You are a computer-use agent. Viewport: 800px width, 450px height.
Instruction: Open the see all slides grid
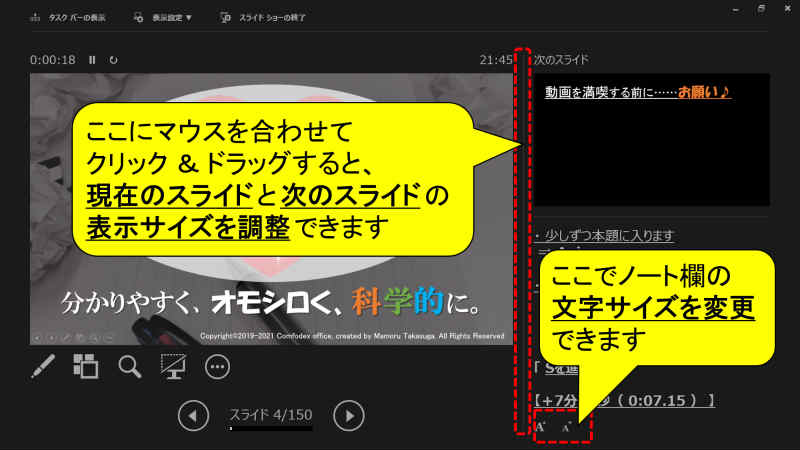click(x=86, y=366)
